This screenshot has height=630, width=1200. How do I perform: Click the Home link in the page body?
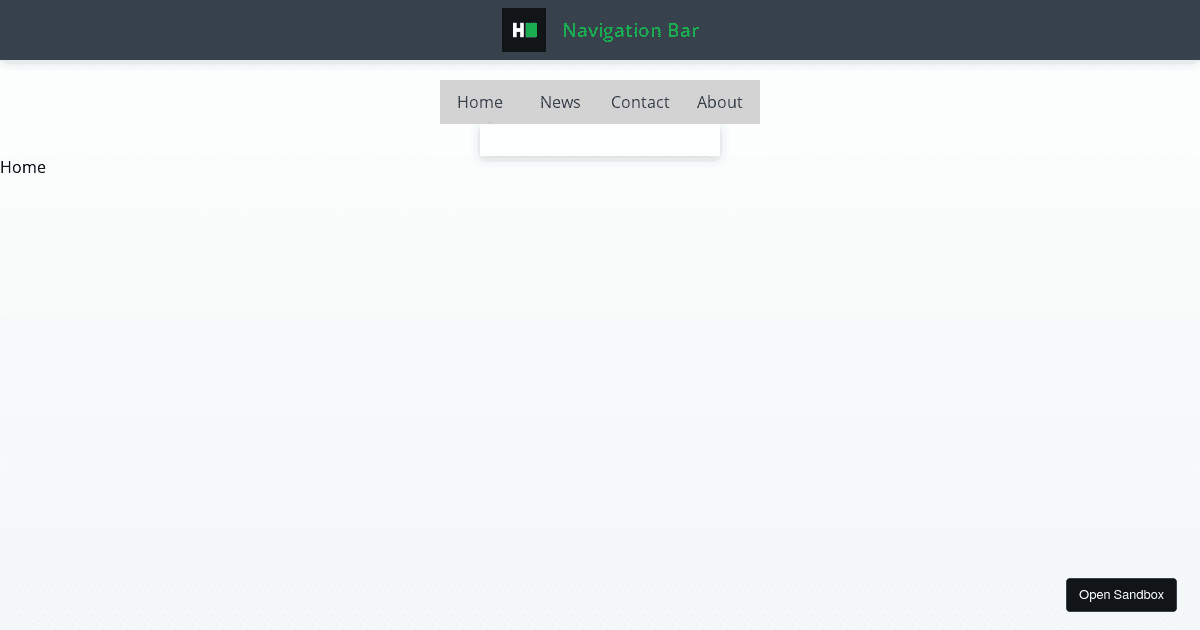click(22, 167)
